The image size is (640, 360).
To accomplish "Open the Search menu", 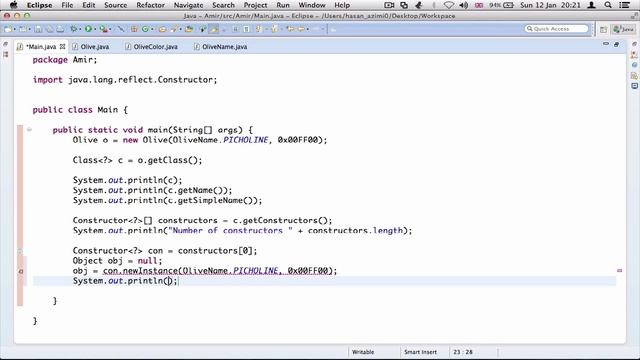I will coord(223,5).
